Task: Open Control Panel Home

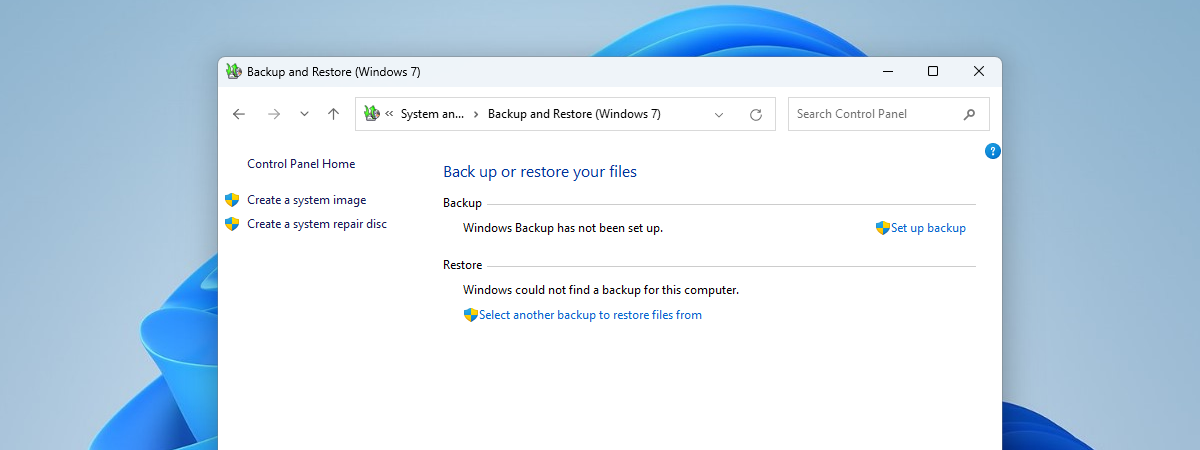Action: (301, 164)
